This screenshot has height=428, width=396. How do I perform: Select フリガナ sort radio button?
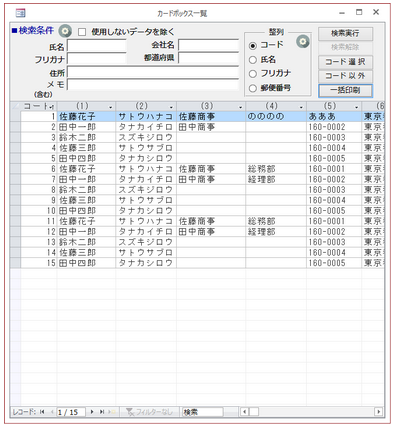(253, 74)
